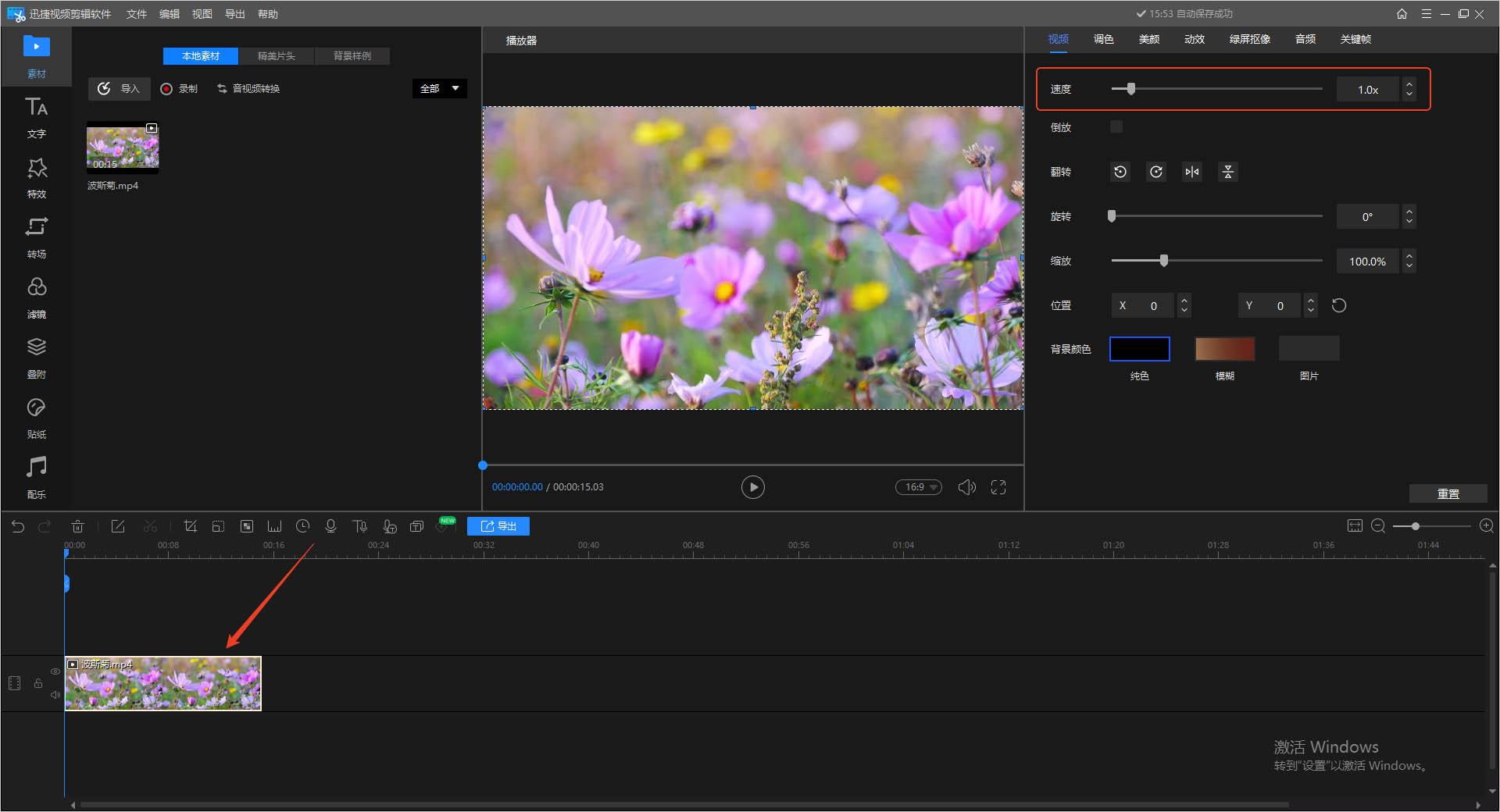The width and height of the screenshot is (1500, 812).
Task: Open the 滤镜 filters panel
Action: coord(36,297)
